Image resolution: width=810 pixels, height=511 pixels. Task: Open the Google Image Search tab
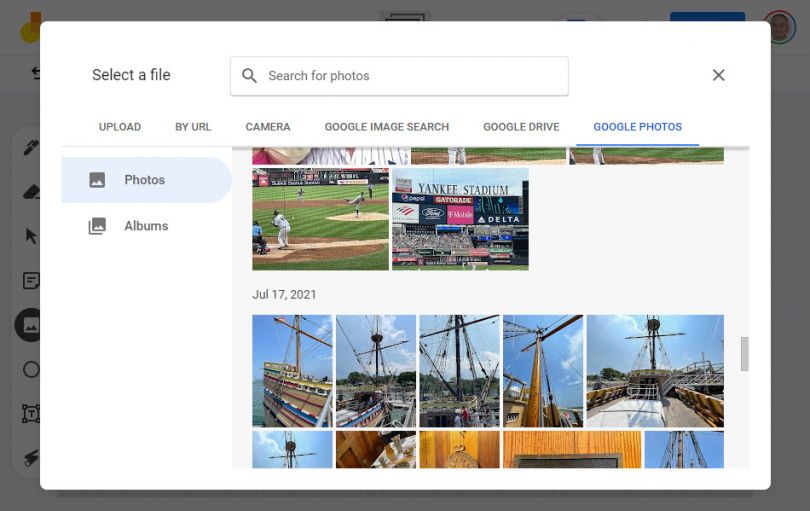[x=387, y=127]
